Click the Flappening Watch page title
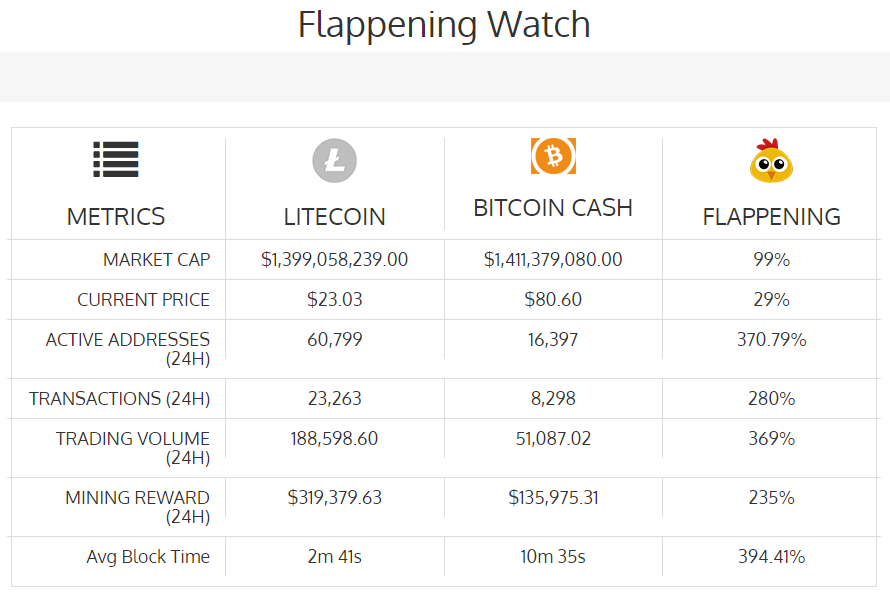The image size is (890, 605). pos(444,25)
